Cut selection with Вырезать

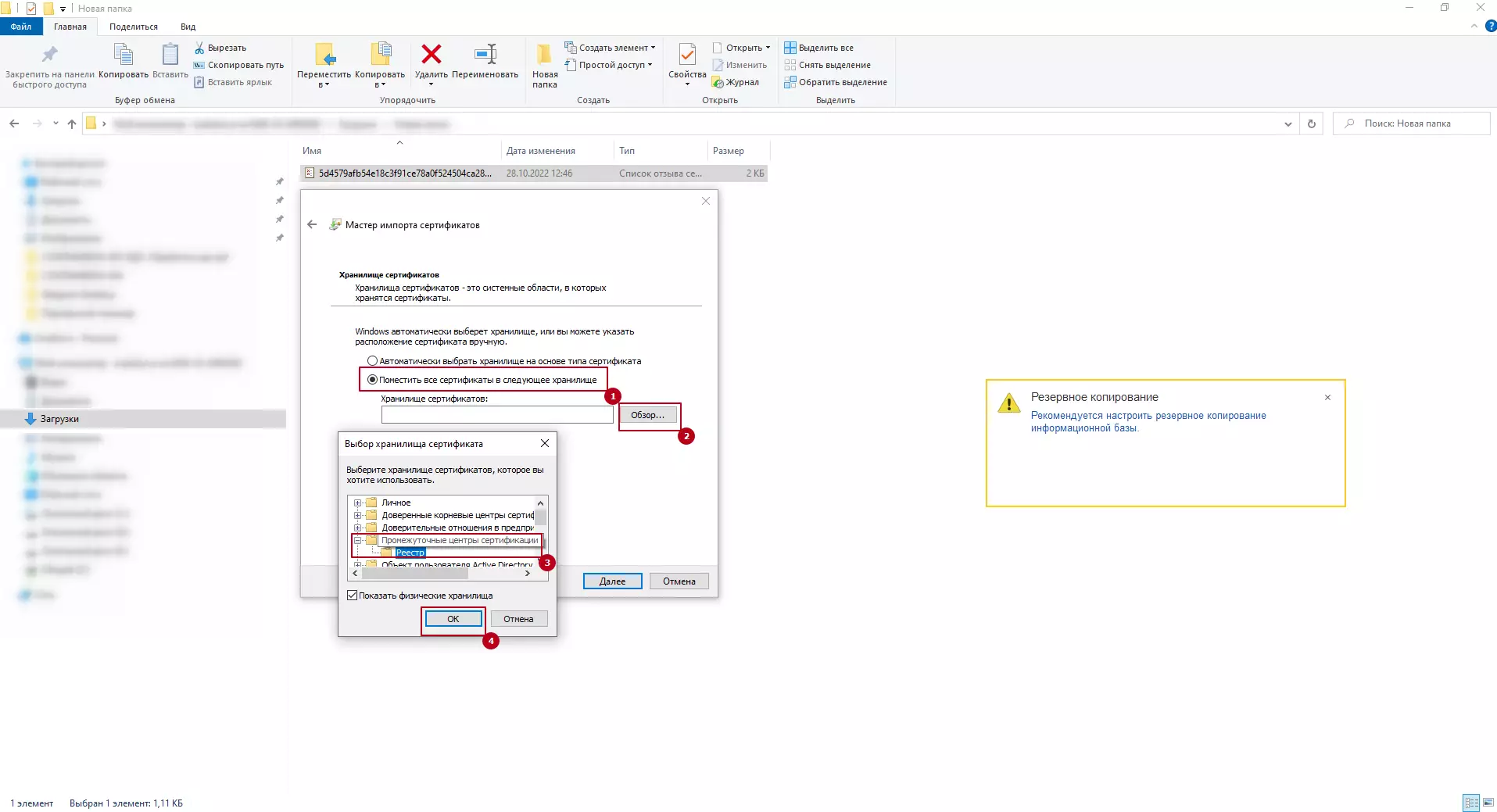220,48
